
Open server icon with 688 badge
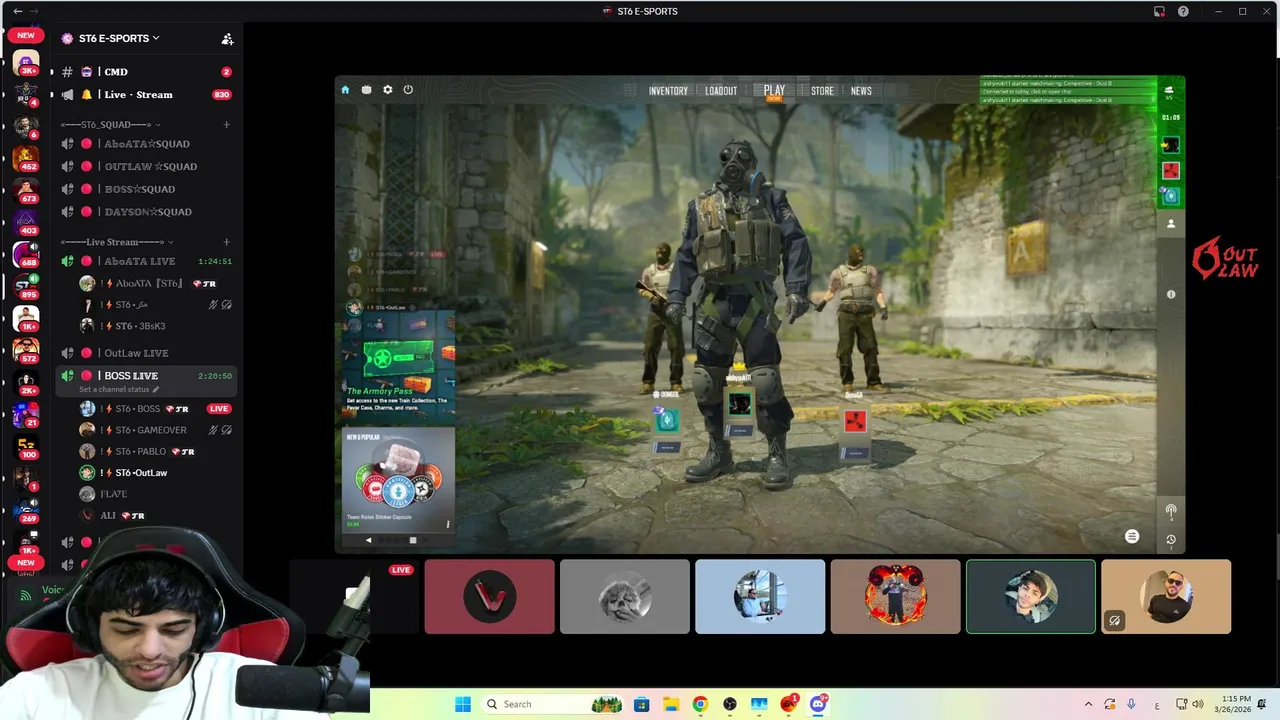pyautogui.click(x=26, y=254)
